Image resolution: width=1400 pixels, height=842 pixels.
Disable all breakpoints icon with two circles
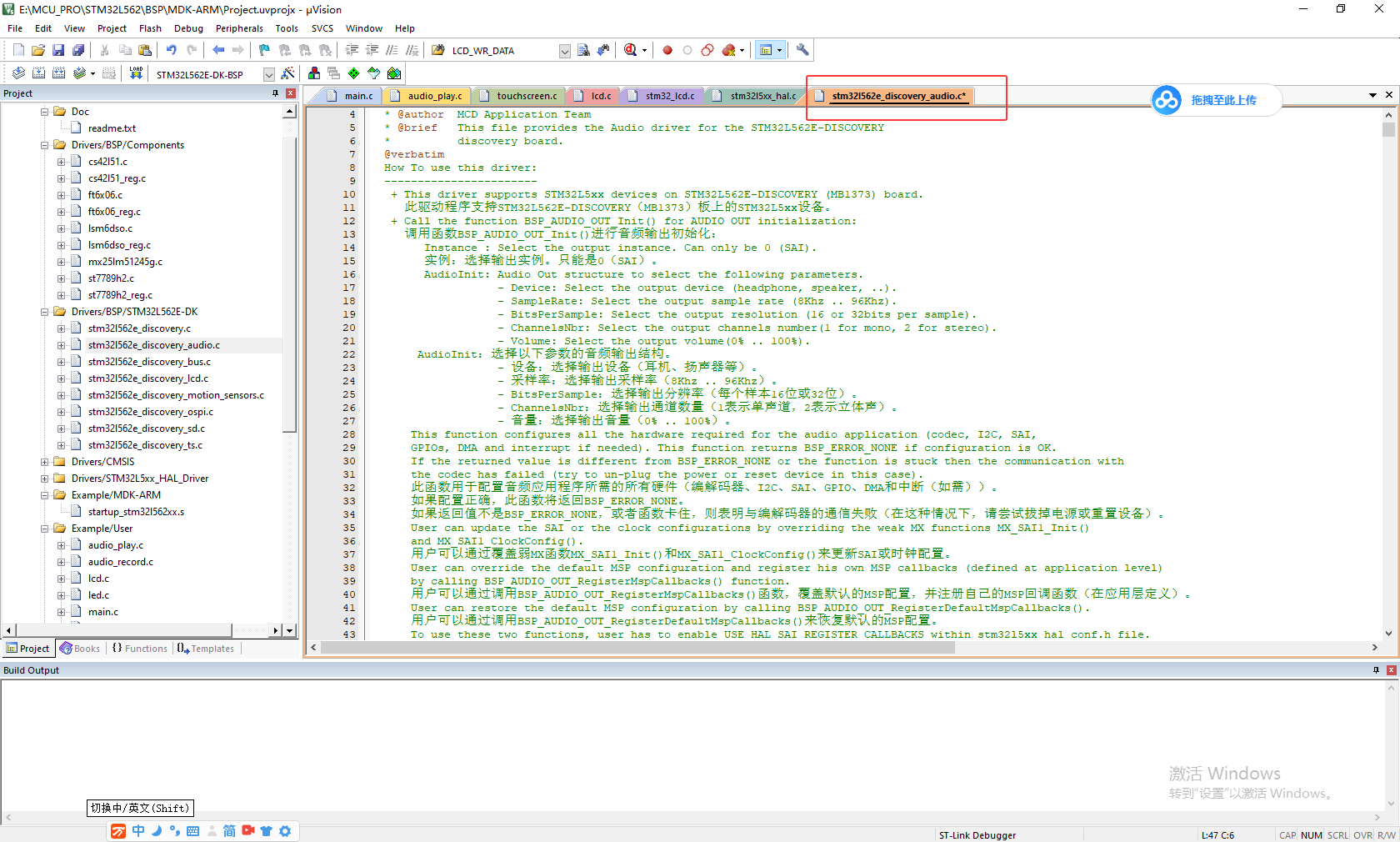coord(707,50)
